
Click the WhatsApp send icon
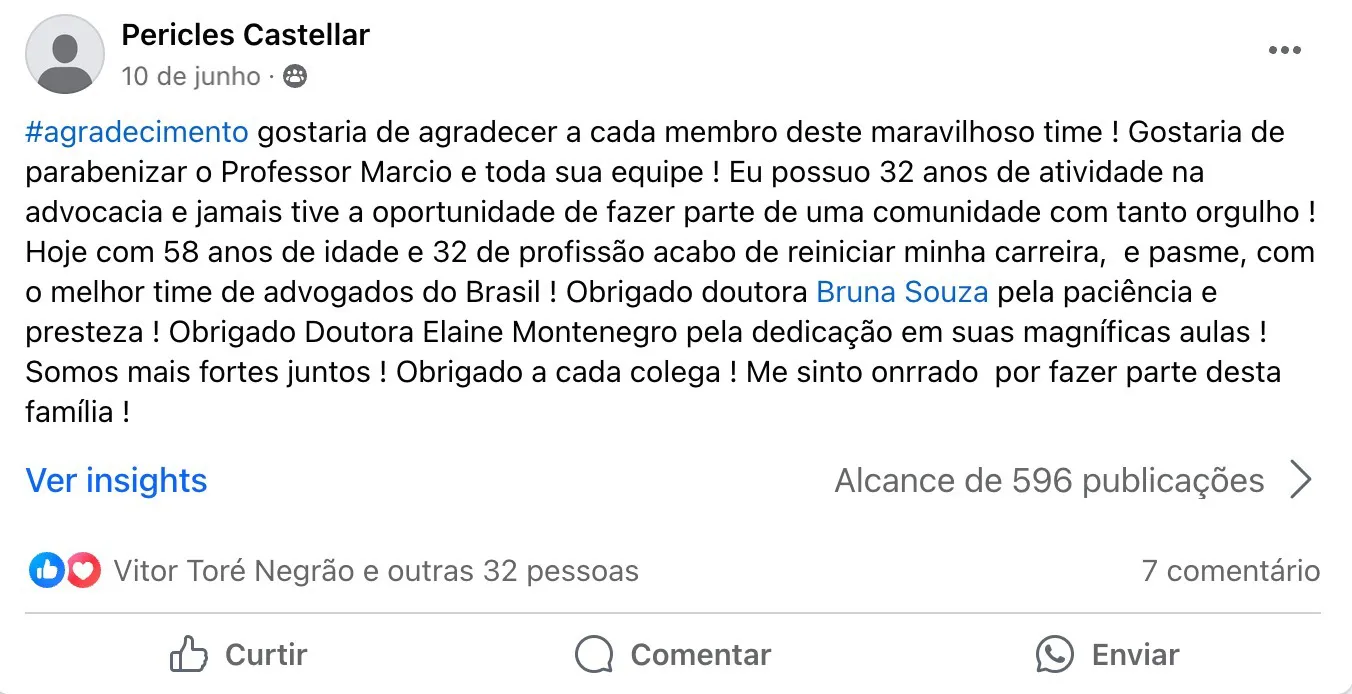click(x=1054, y=655)
